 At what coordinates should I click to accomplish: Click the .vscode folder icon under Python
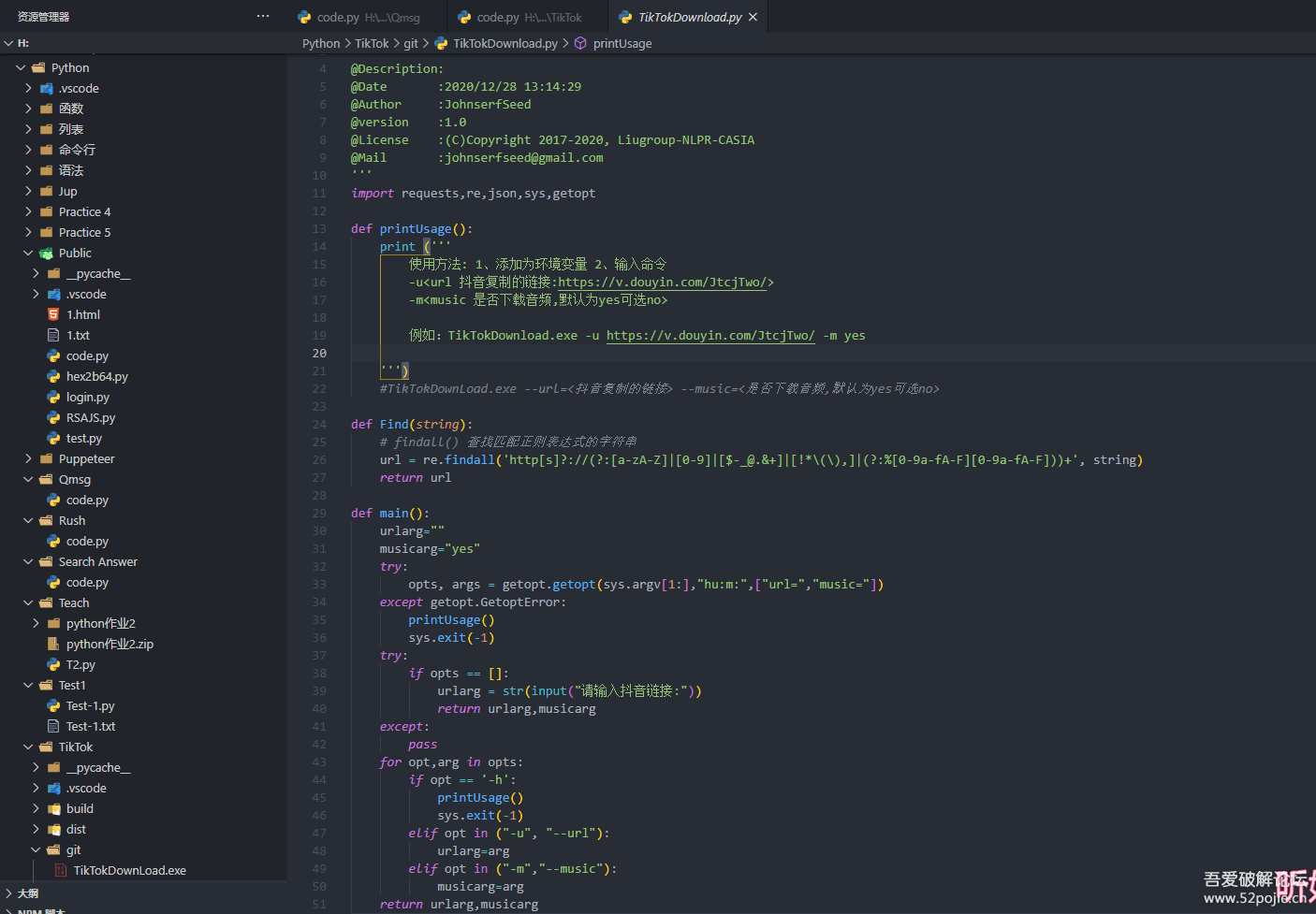pyautogui.click(x=46, y=88)
